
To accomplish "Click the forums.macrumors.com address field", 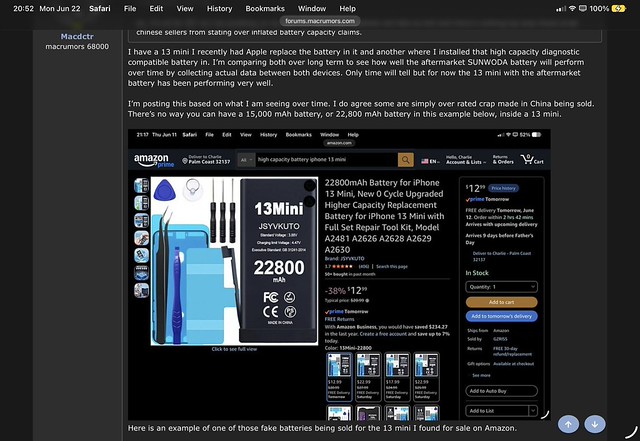I will 320,21.
